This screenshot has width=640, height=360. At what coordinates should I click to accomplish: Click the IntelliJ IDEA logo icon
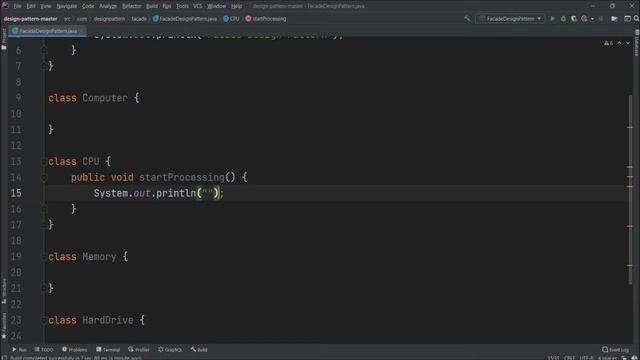click(x=5, y=6)
